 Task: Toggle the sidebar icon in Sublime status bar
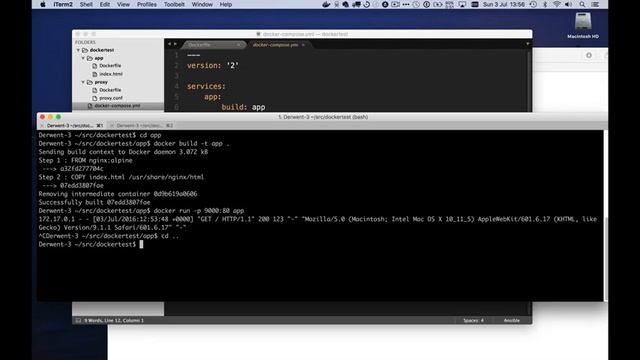[x=78, y=320]
